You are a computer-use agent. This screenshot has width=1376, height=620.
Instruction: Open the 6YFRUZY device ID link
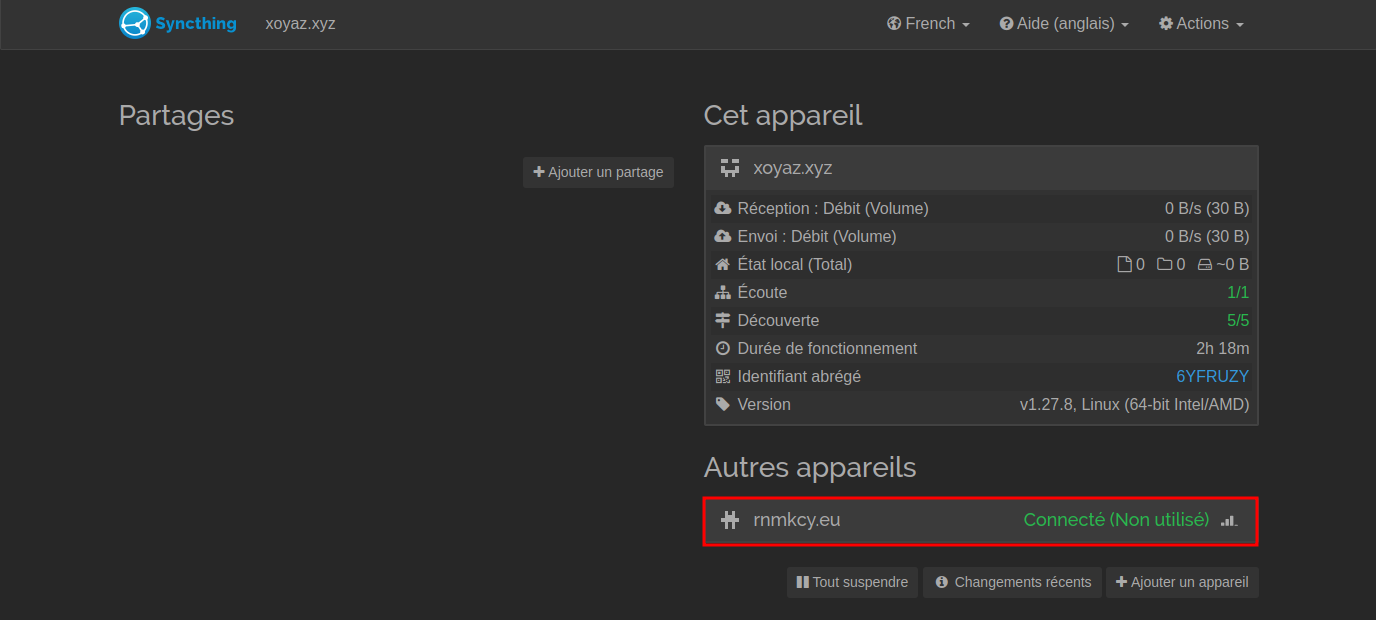1212,377
